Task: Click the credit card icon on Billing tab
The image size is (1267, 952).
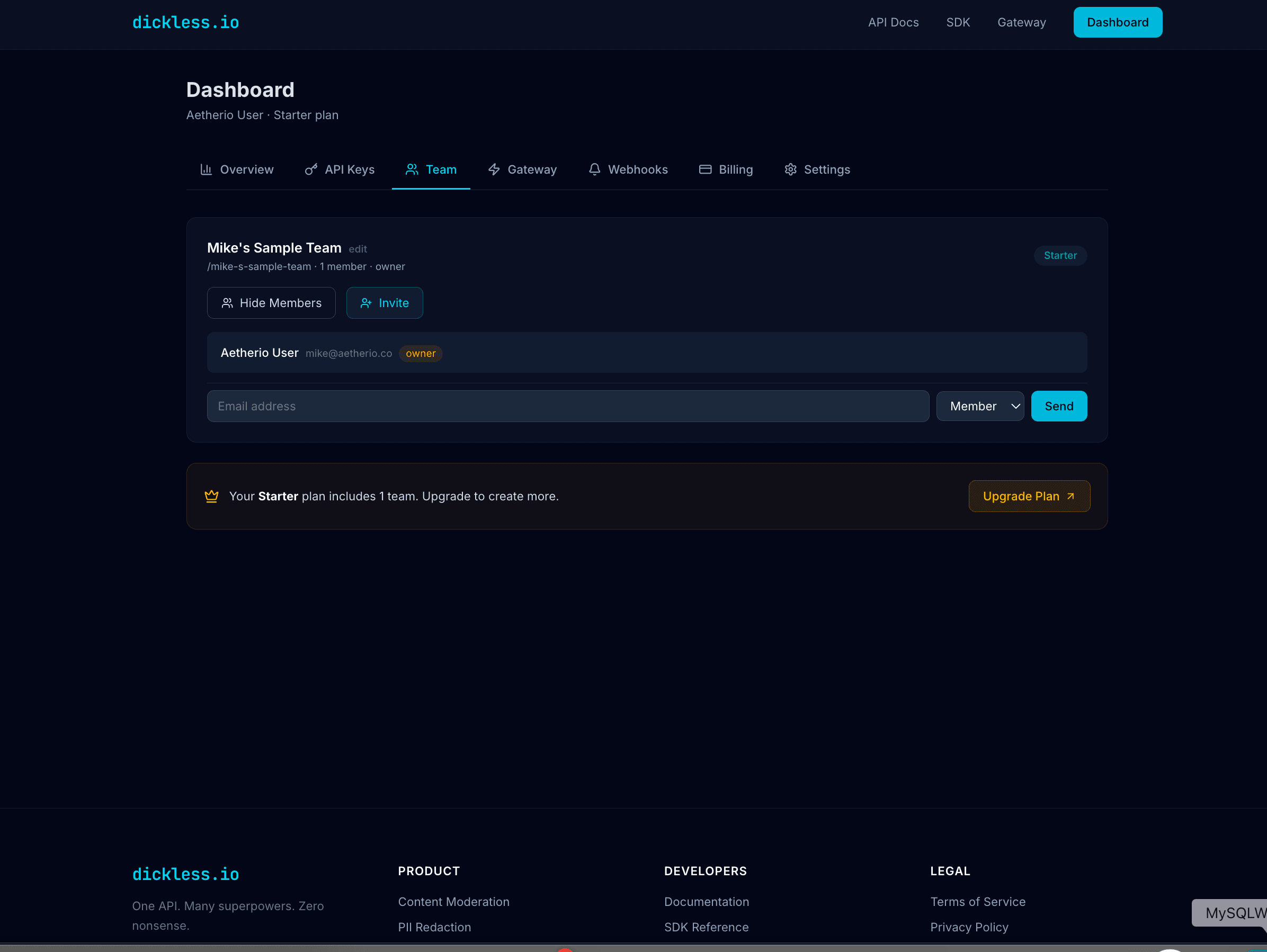Action: (705, 169)
